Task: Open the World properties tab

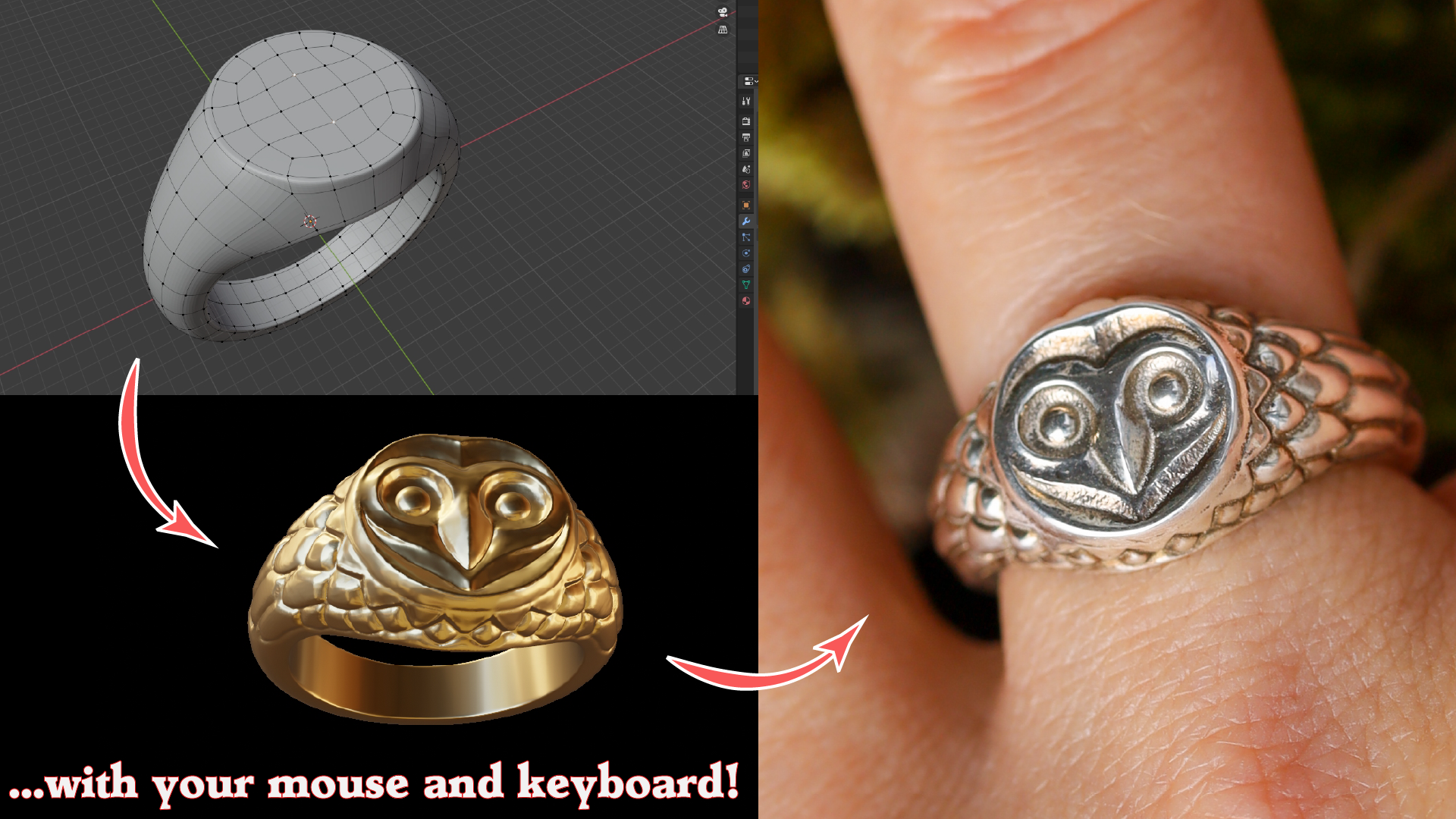Action: point(746,185)
